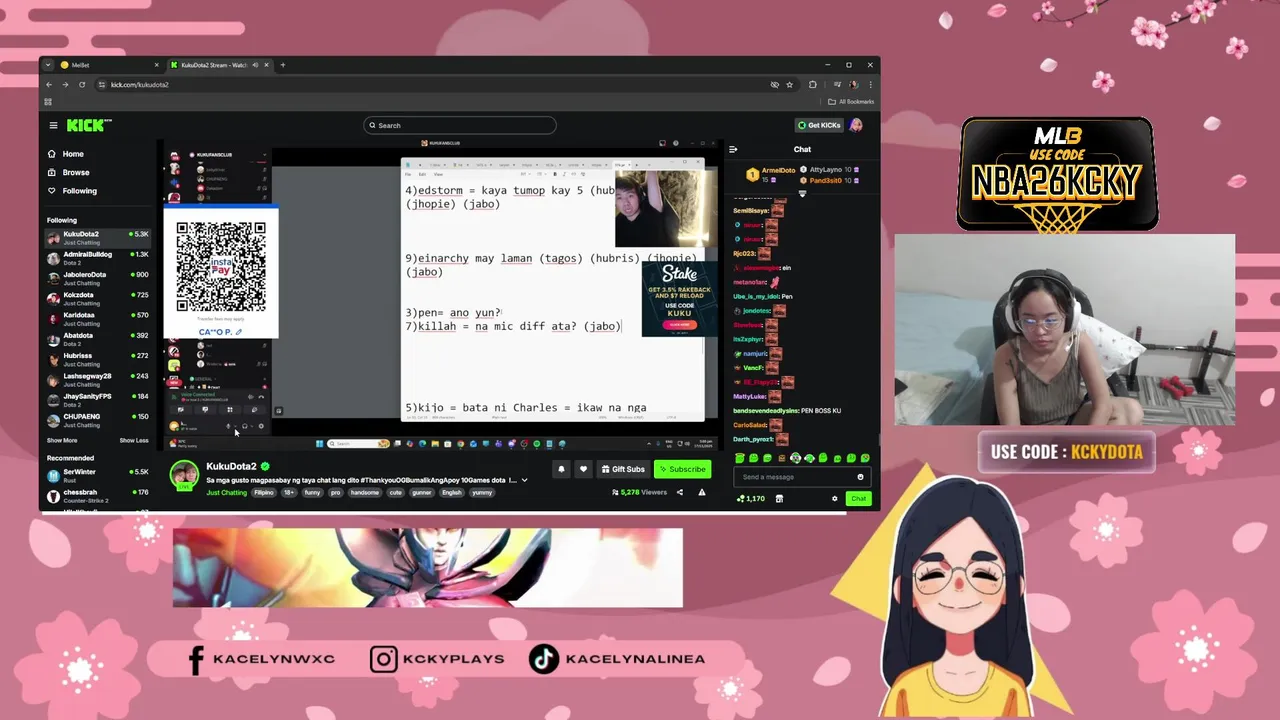Switch to the MelBet tab
1280x720 pixels.
click(x=108, y=65)
